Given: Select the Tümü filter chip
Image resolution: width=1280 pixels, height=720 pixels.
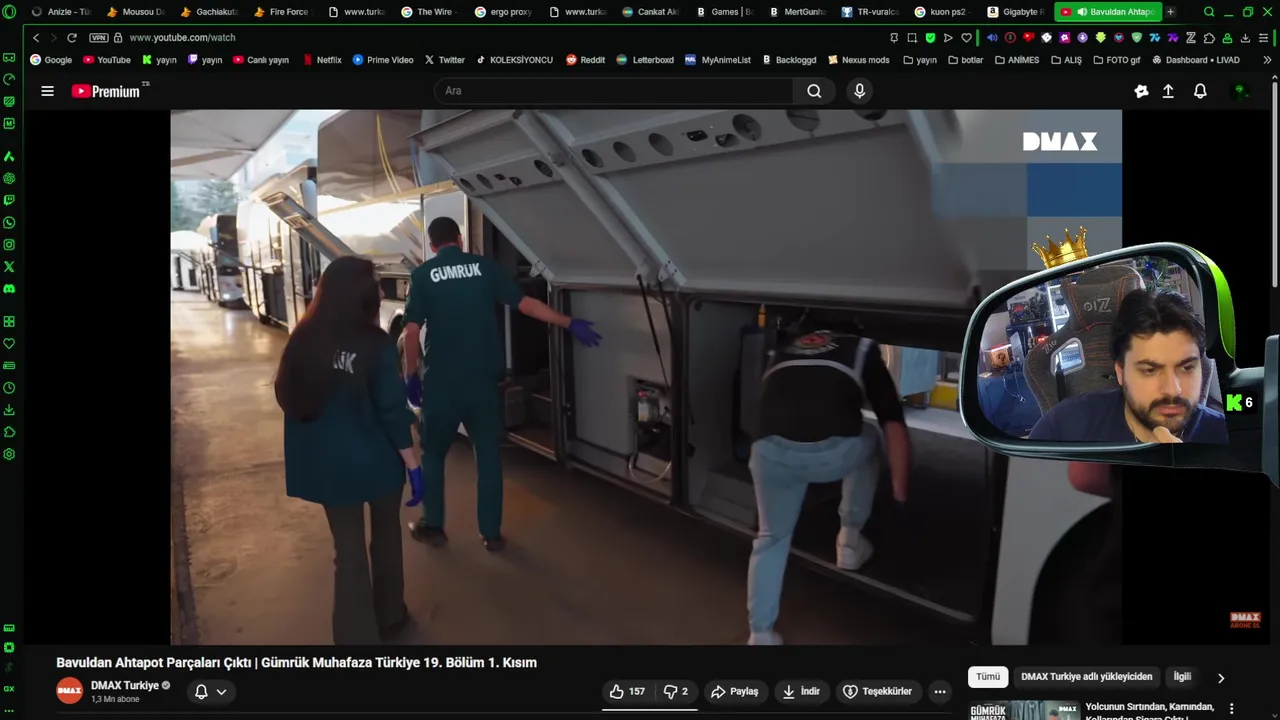Looking at the screenshot, I should [x=988, y=677].
